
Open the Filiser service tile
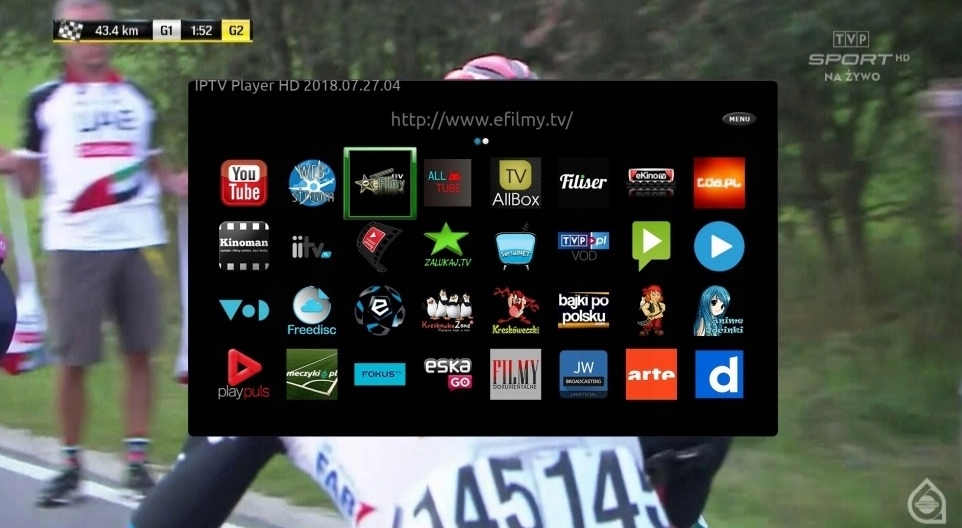(583, 182)
